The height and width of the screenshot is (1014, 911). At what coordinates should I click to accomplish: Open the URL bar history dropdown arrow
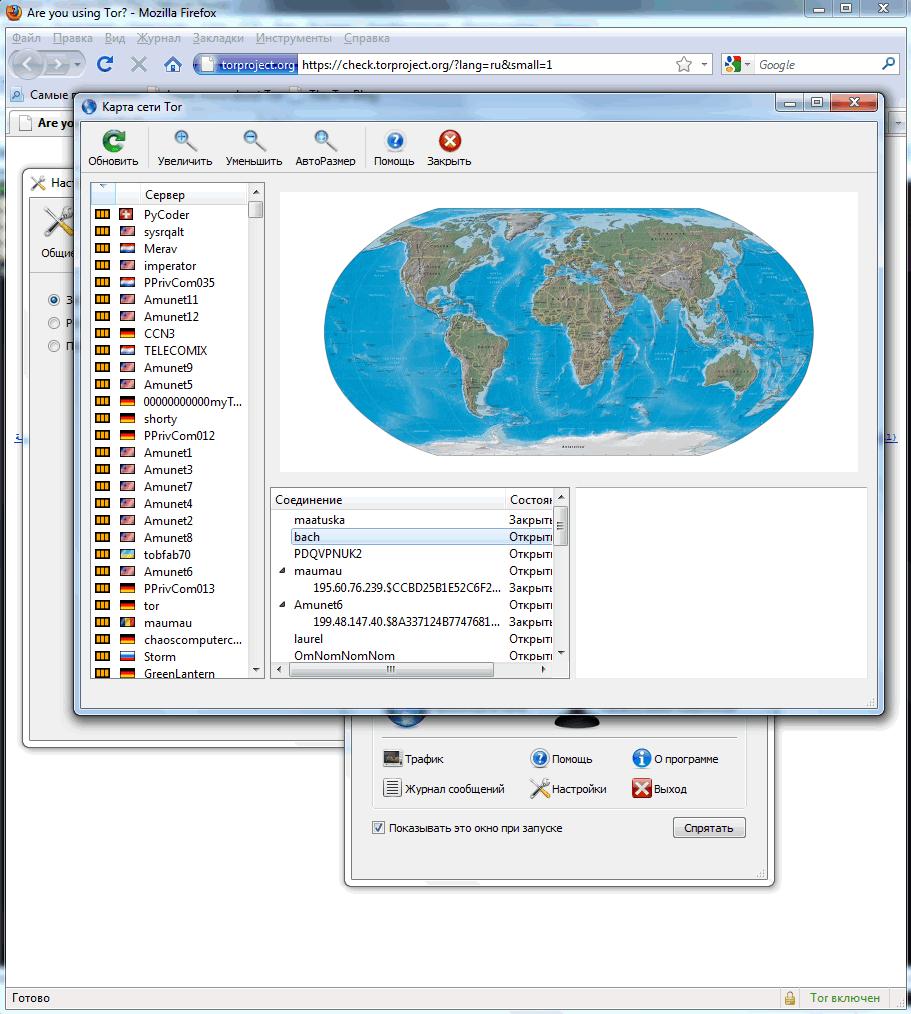click(x=704, y=64)
